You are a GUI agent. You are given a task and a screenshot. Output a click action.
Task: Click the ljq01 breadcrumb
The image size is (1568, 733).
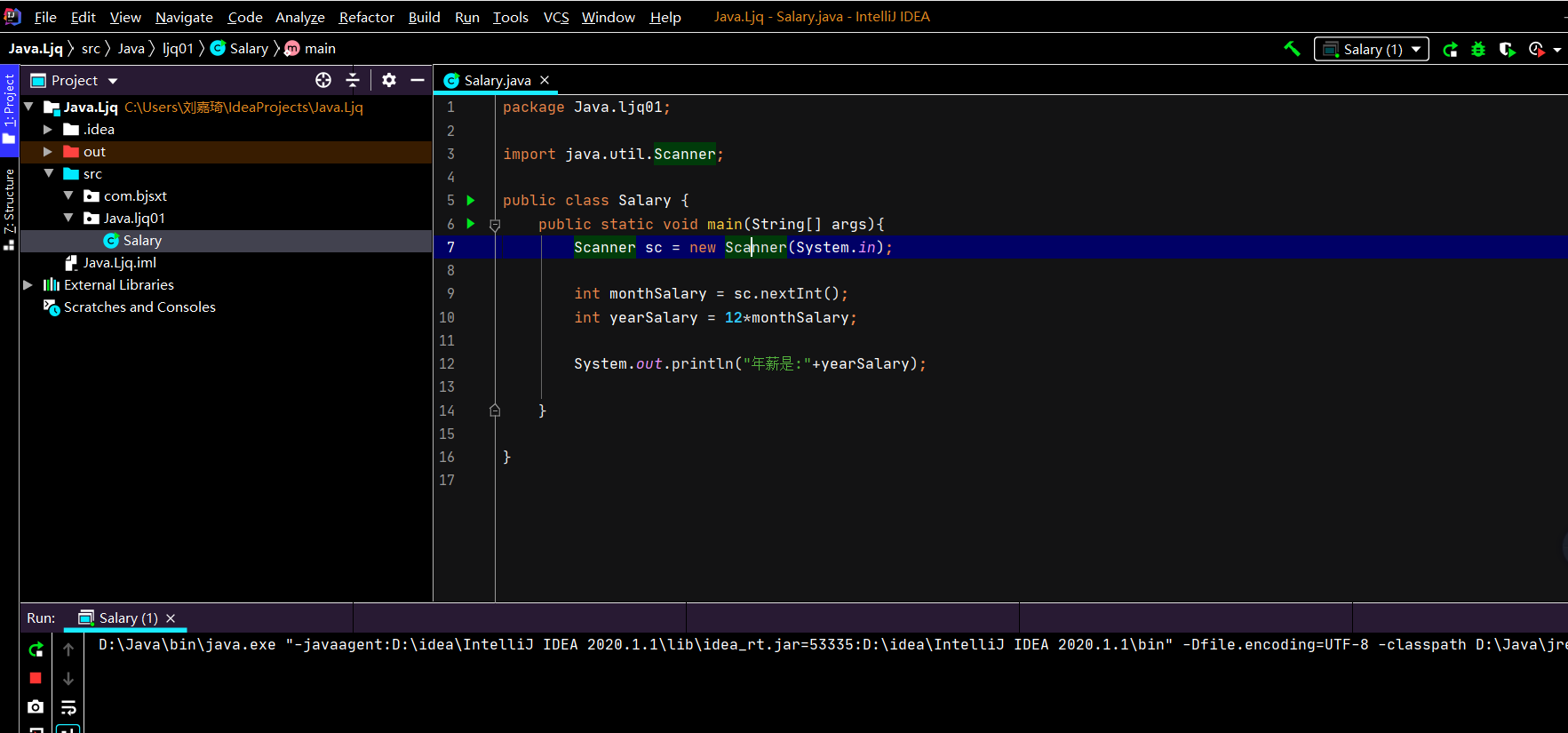(178, 49)
